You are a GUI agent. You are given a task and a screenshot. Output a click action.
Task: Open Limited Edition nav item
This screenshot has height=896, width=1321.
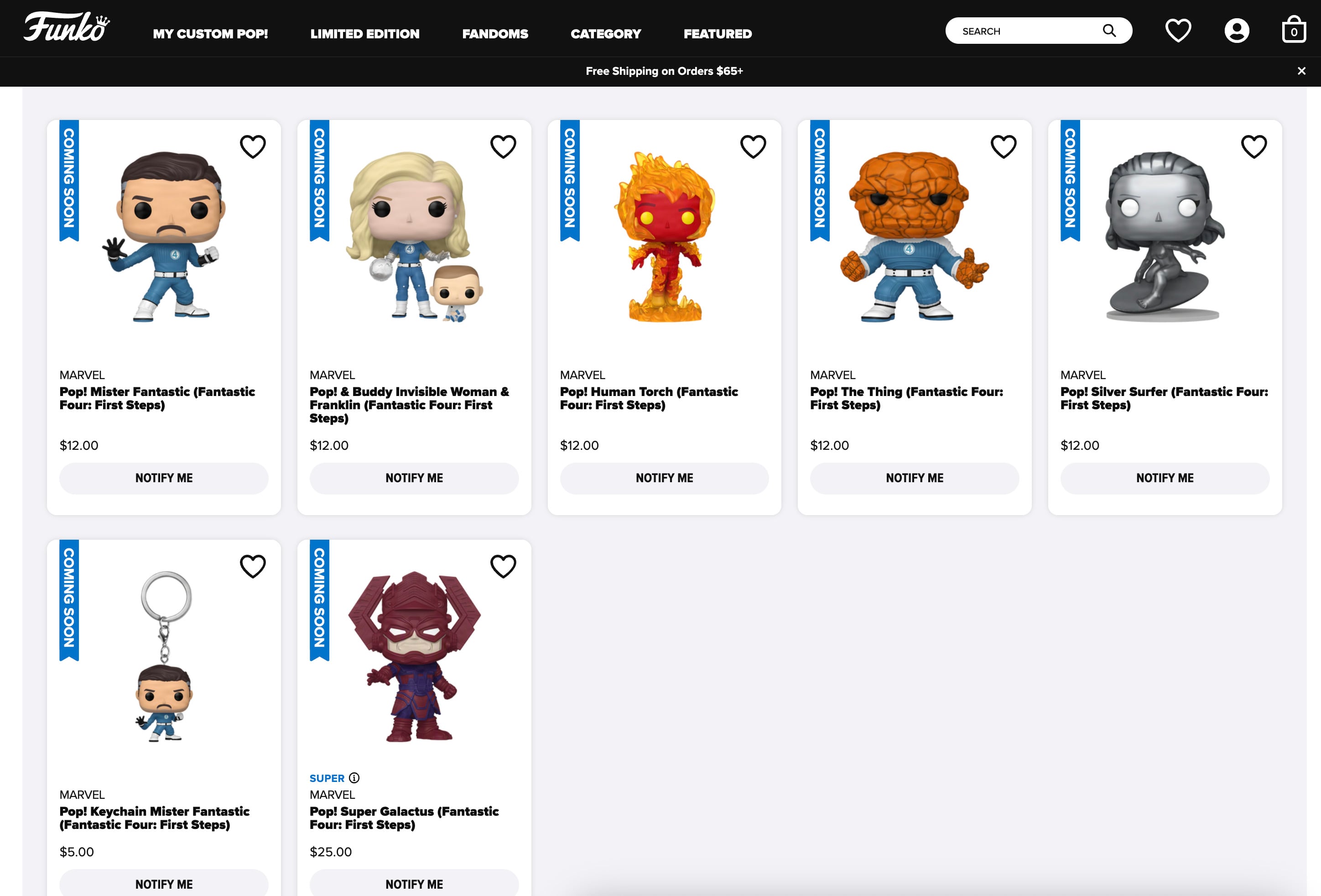[364, 34]
